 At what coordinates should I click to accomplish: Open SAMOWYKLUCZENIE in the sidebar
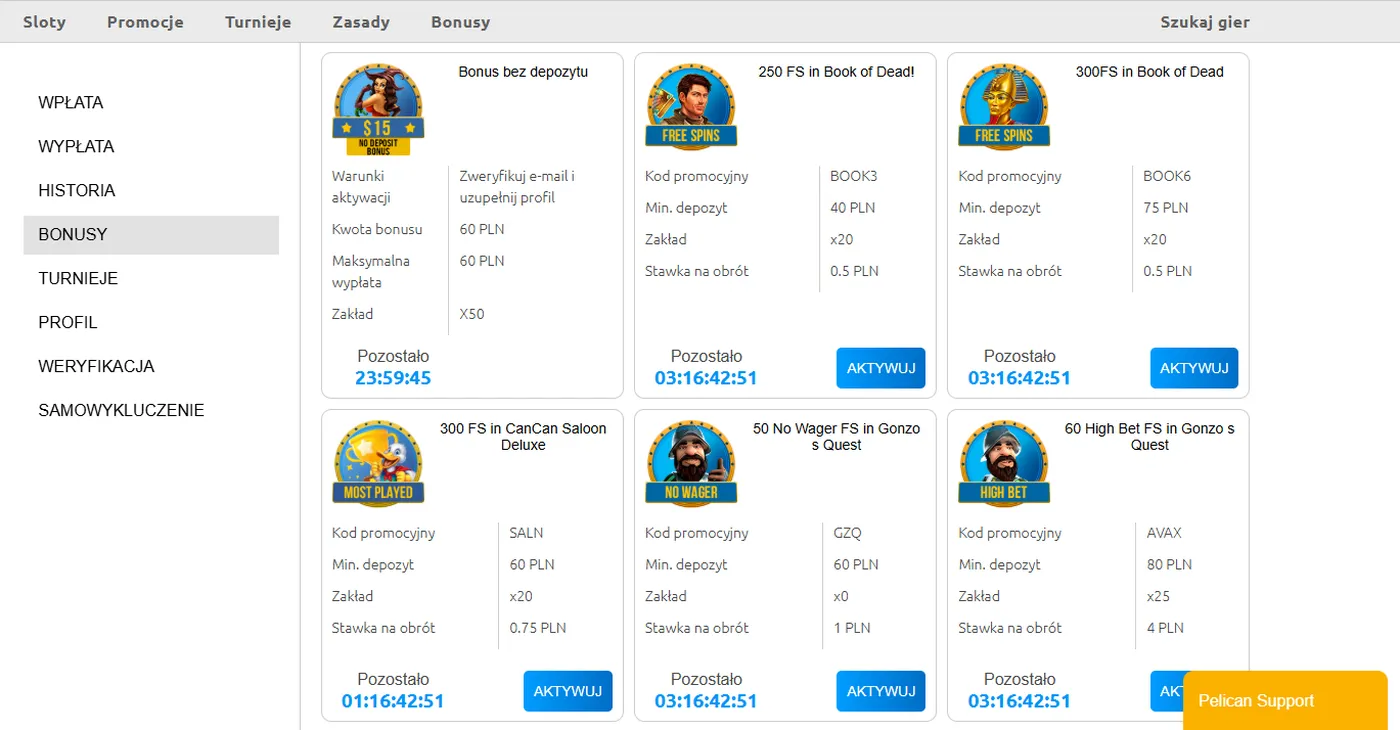[x=121, y=411]
